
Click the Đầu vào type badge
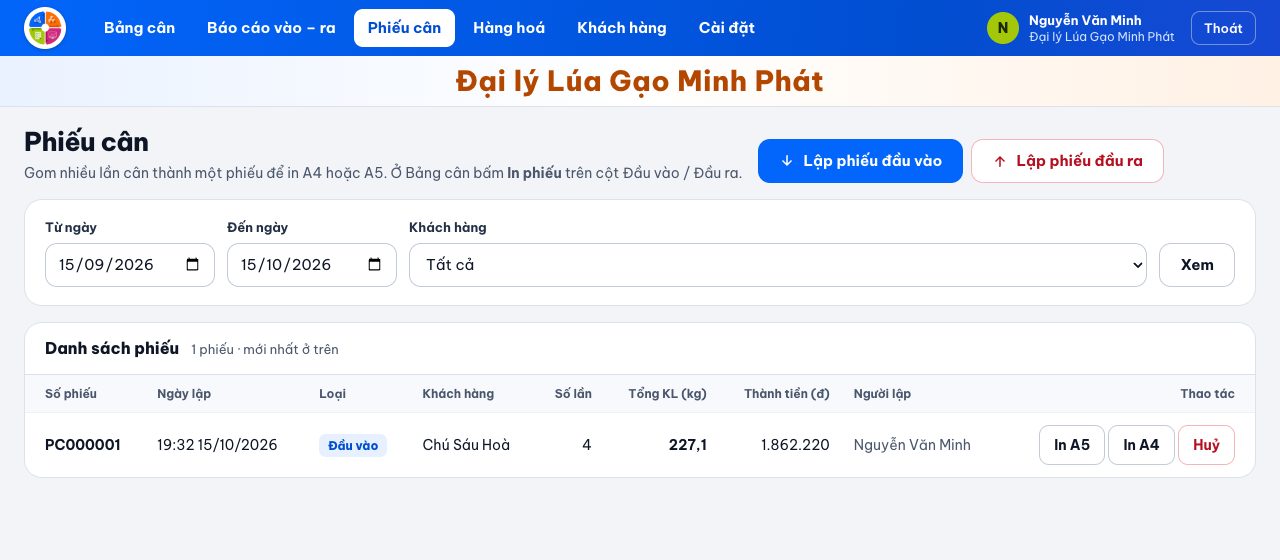pos(353,445)
